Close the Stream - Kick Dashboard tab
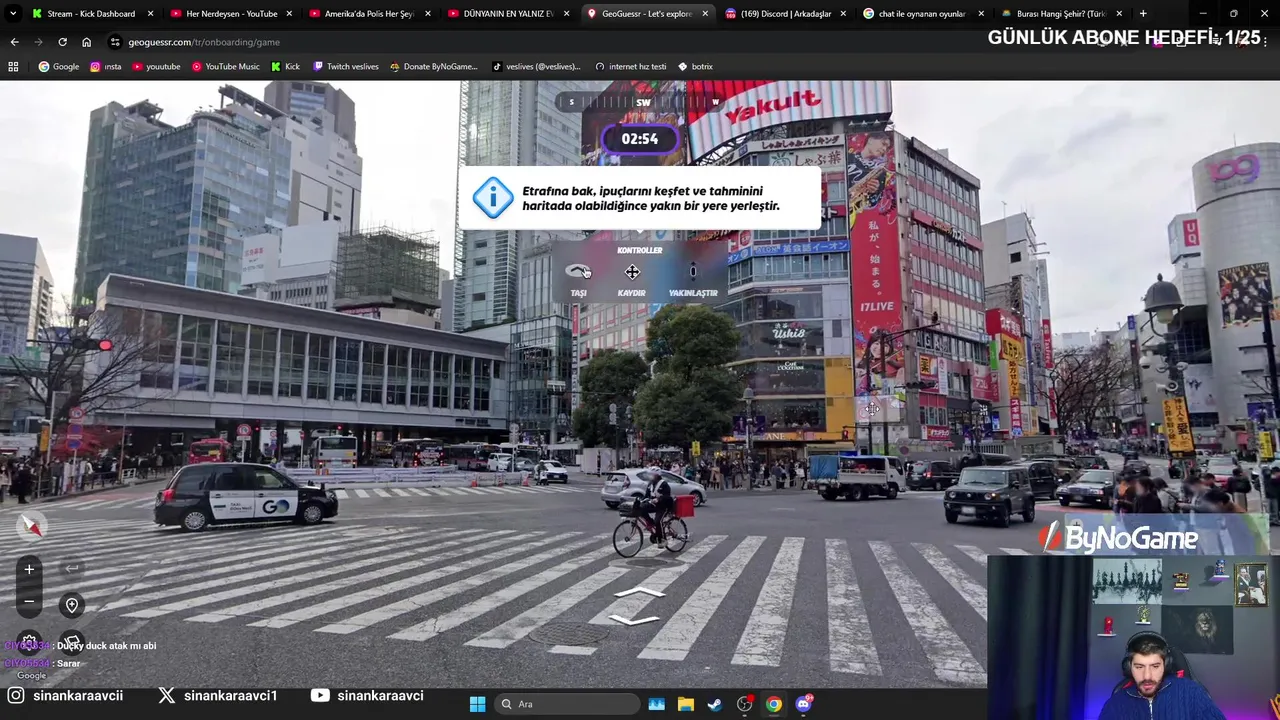Viewport: 1280px width, 720px height. (x=151, y=14)
